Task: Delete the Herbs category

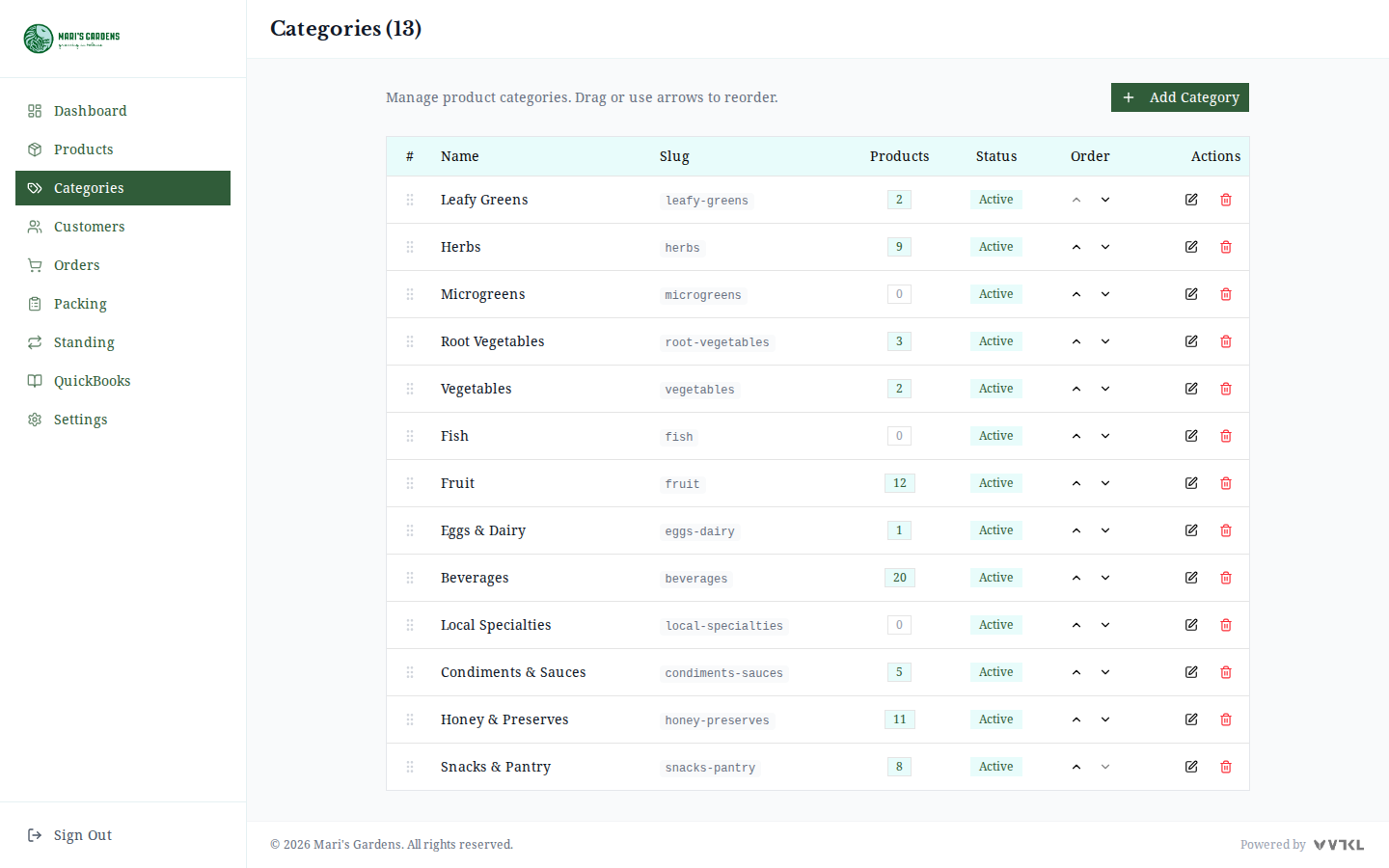Action: point(1226,247)
